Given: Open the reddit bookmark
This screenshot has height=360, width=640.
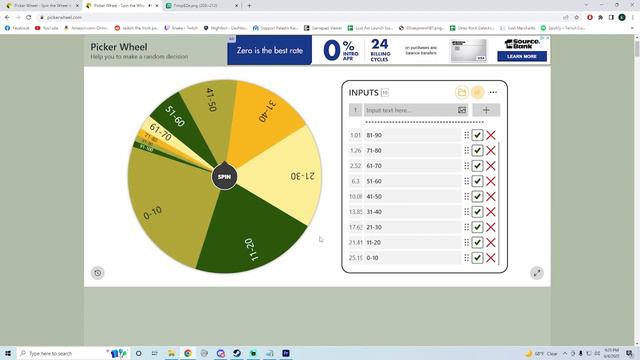Looking at the screenshot, I should (136, 28).
